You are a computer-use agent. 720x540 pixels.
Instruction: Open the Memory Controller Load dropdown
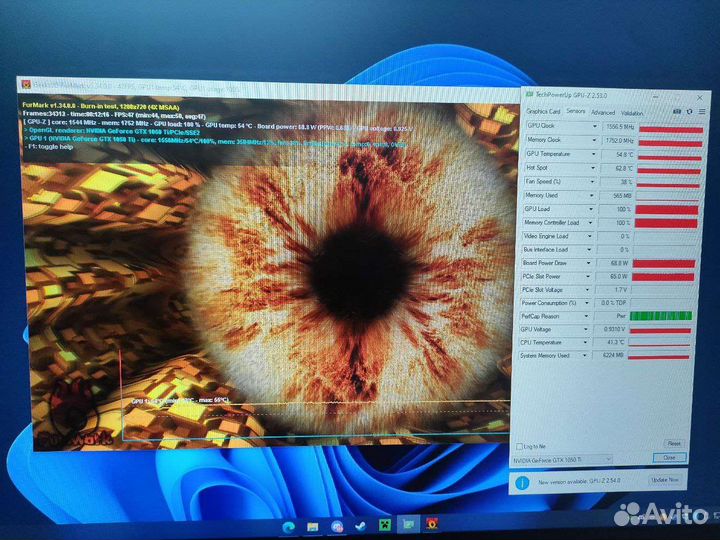(591, 223)
